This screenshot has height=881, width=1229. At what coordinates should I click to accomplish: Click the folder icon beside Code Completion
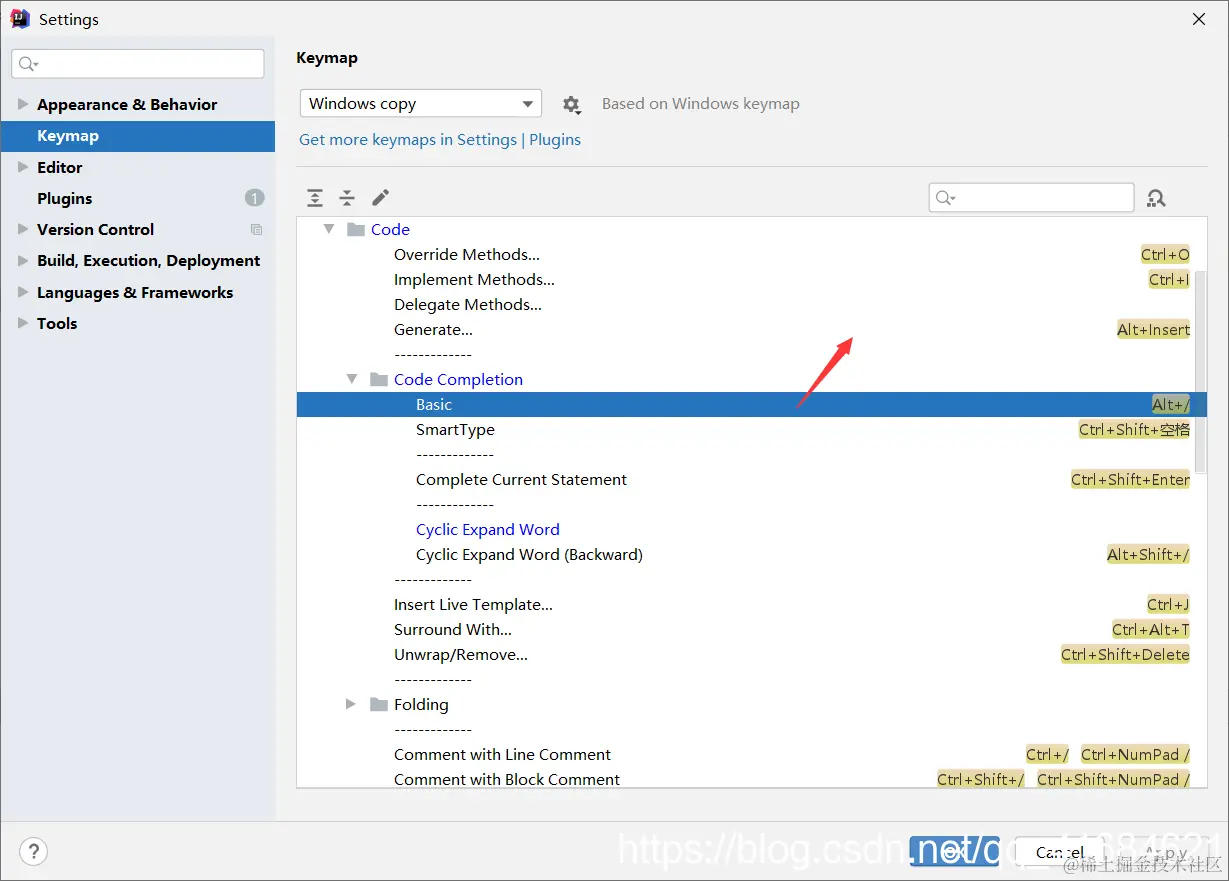pos(379,379)
